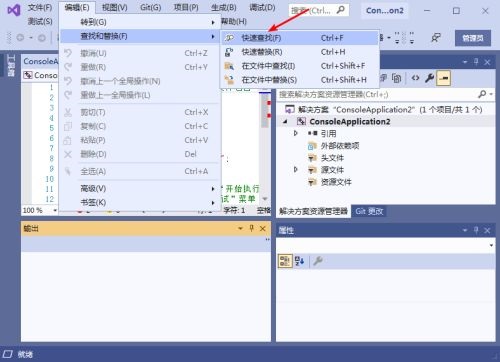The height and width of the screenshot is (362, 500).
Task: Open the 调试(D) menu
Action: [262, 7]
